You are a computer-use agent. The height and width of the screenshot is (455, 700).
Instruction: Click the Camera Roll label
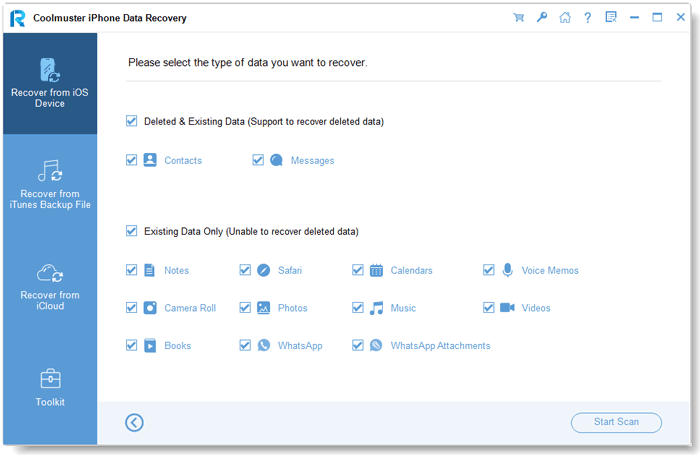click(190, 308)
